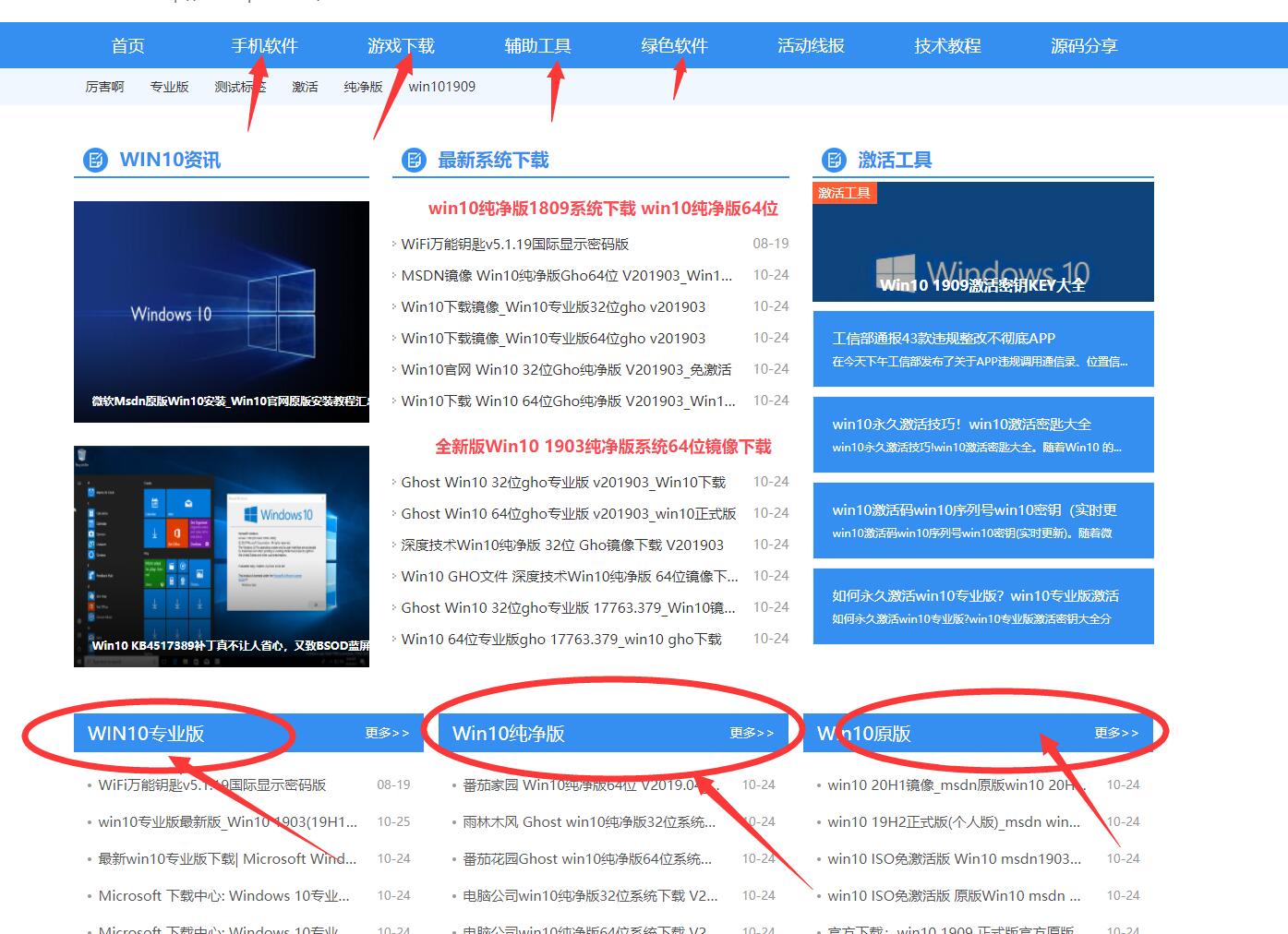1288x934 pixels.
Task: Click the 最新系统下载 section icon
Action: [414, 160]
